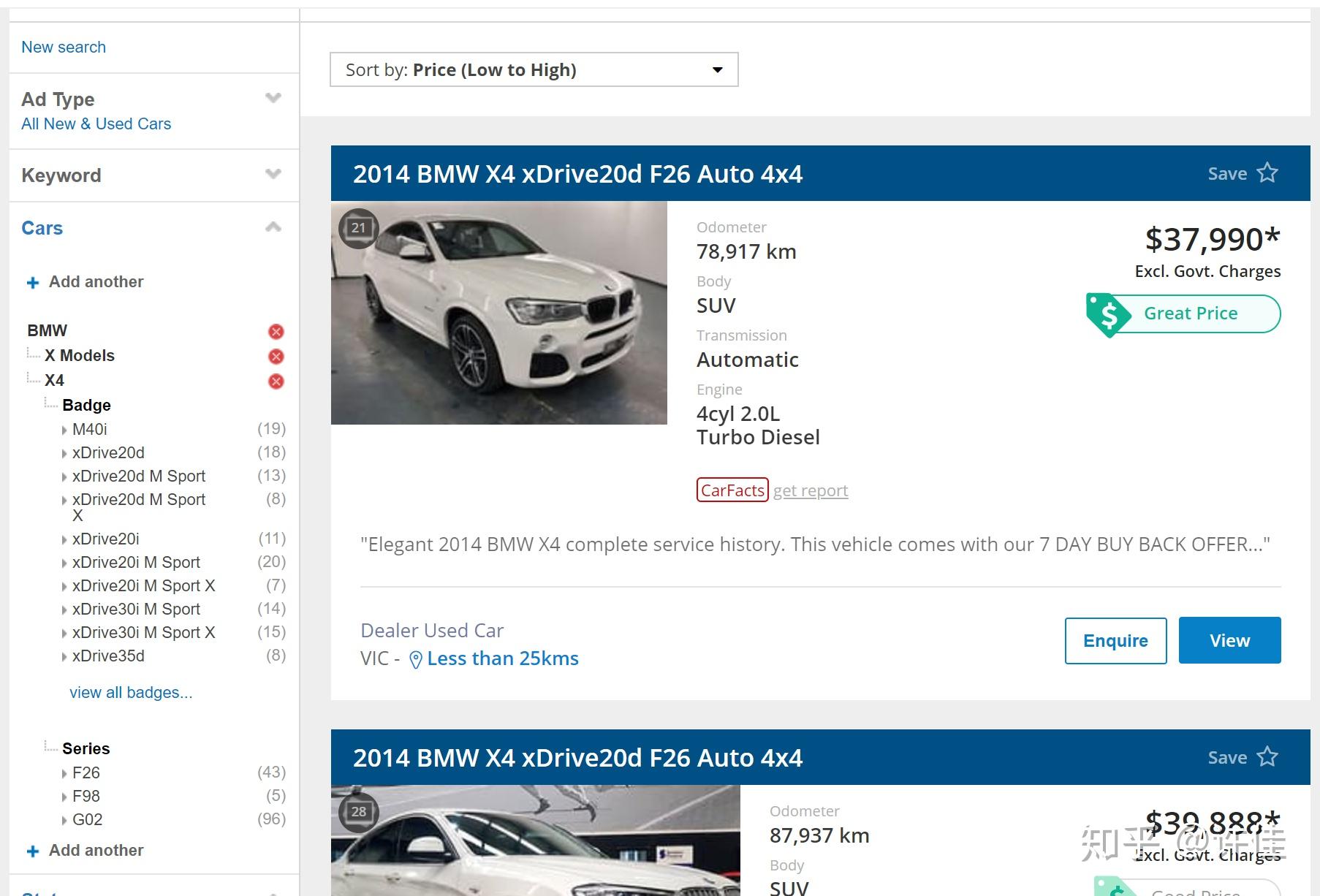Click plus icon to add another car

33,283
